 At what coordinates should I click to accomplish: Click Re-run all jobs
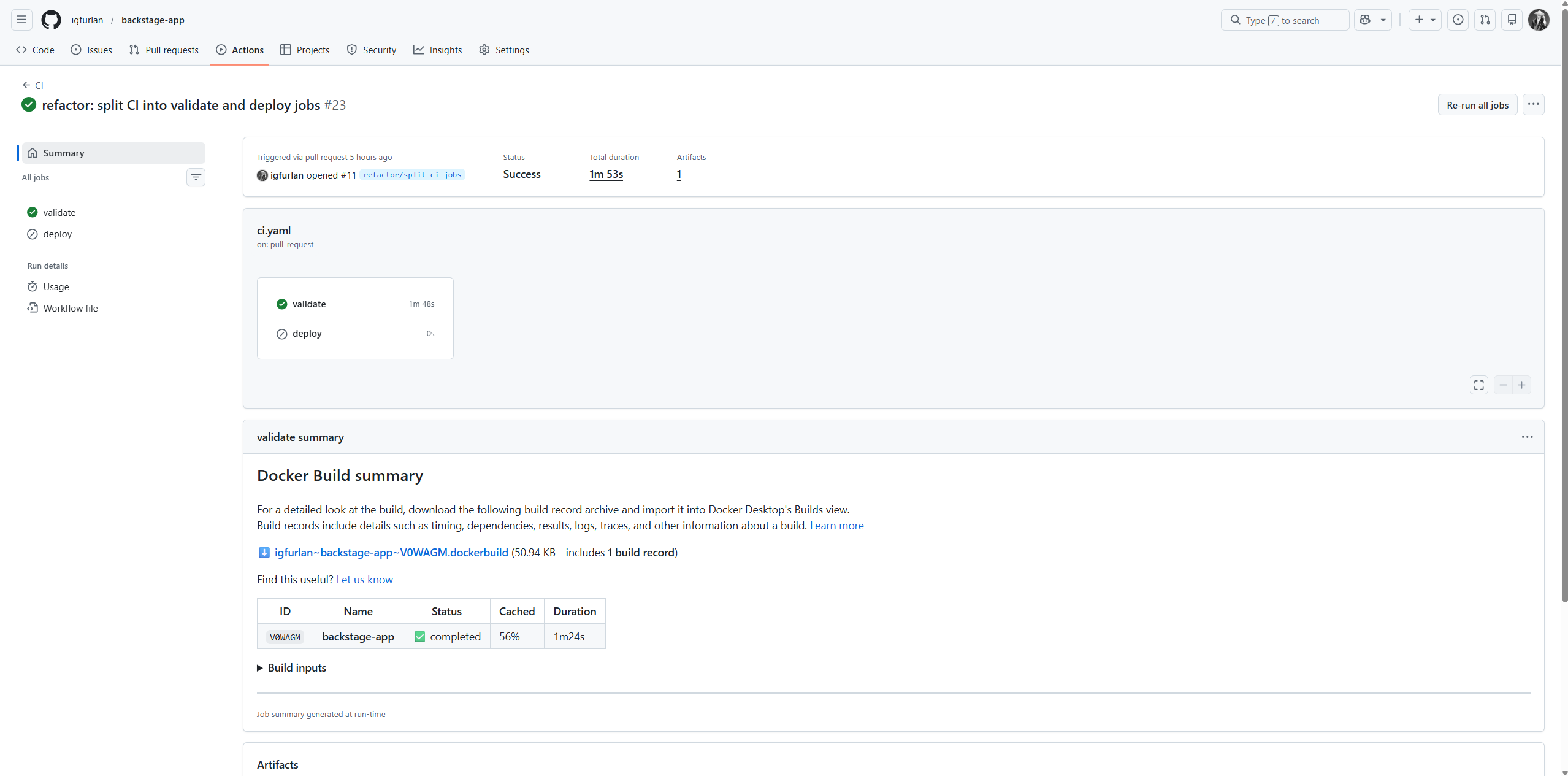coord(1477,104)
